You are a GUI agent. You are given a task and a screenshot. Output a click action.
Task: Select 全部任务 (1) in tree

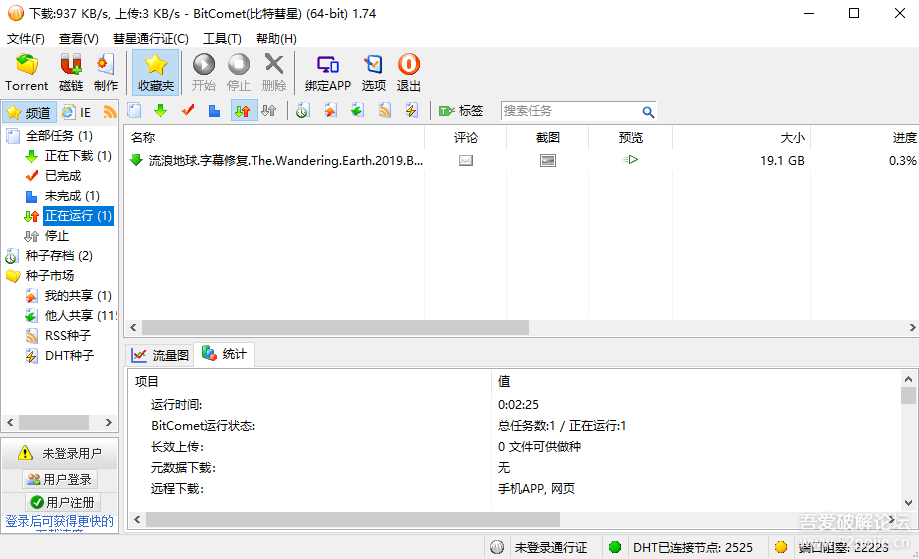coord(59,136)
